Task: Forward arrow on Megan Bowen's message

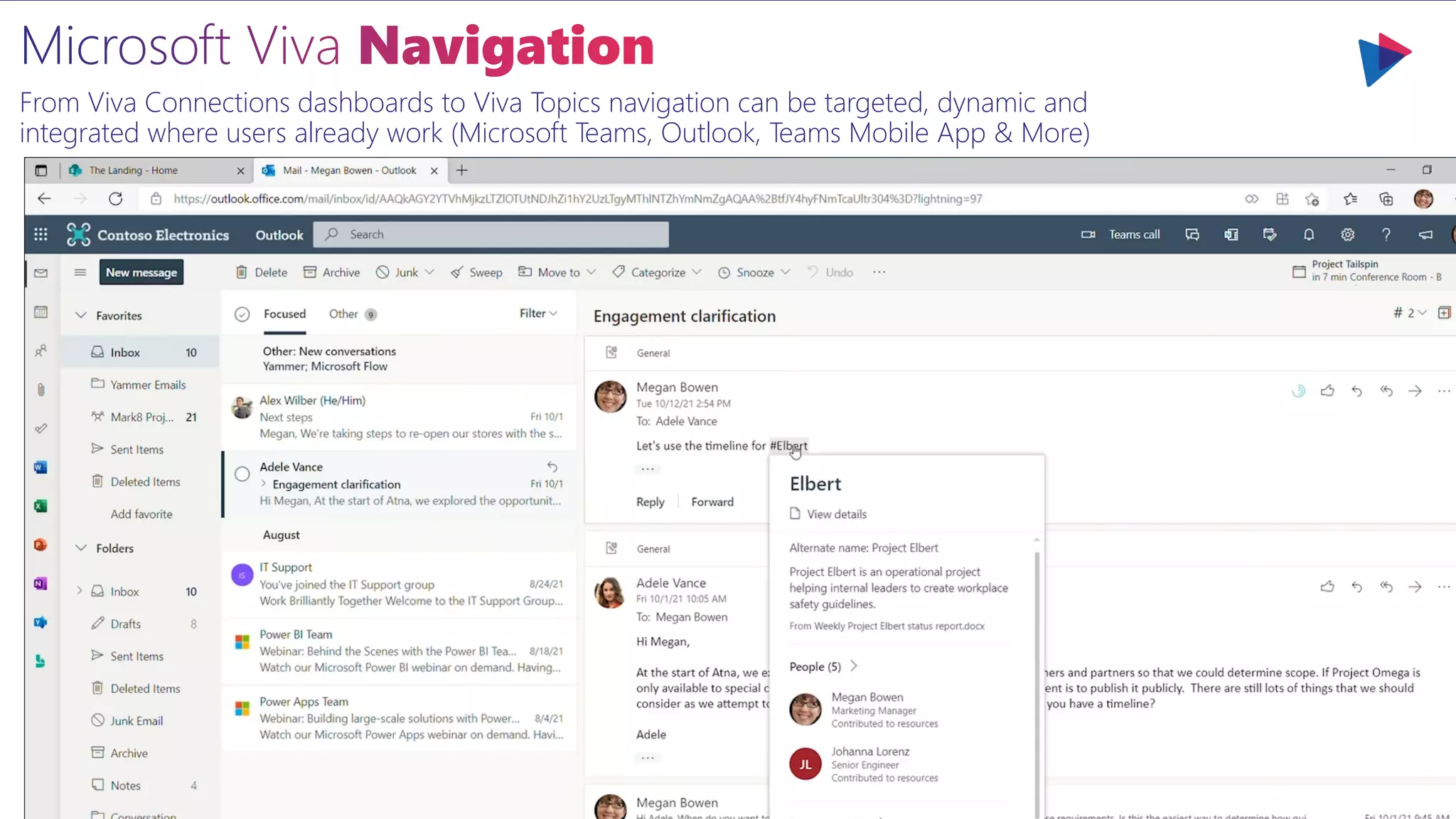Action: [1415, 390]
